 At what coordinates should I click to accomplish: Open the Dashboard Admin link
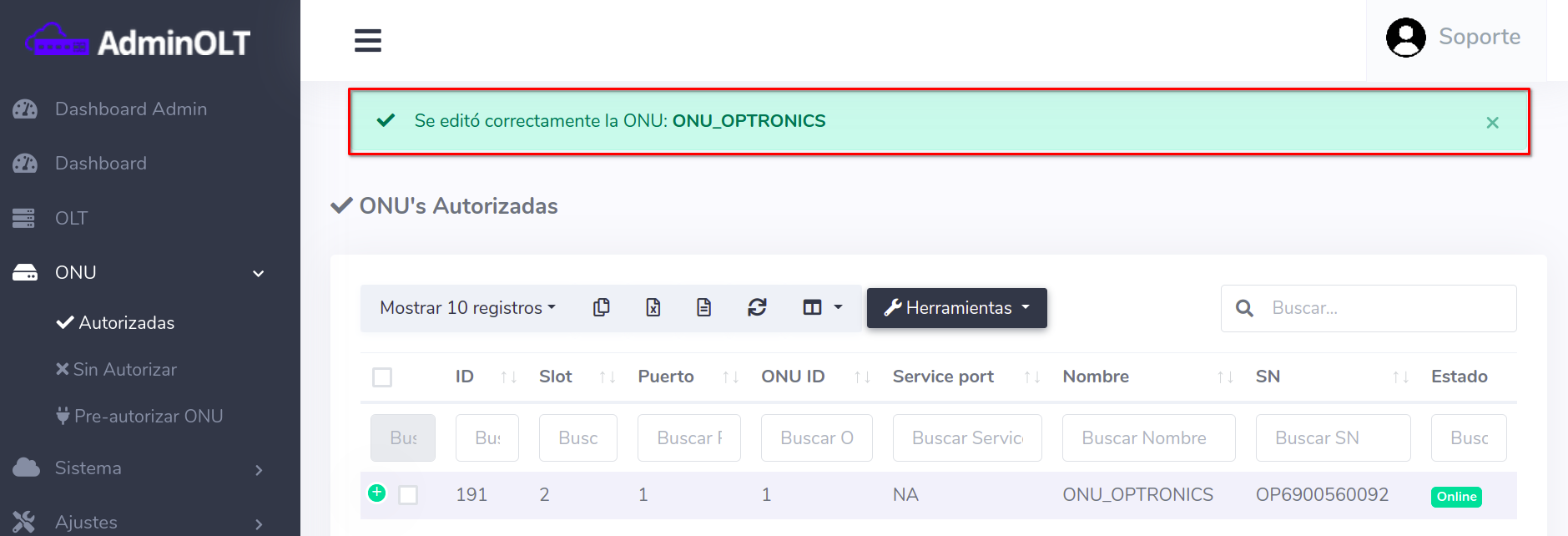[130, 109]
